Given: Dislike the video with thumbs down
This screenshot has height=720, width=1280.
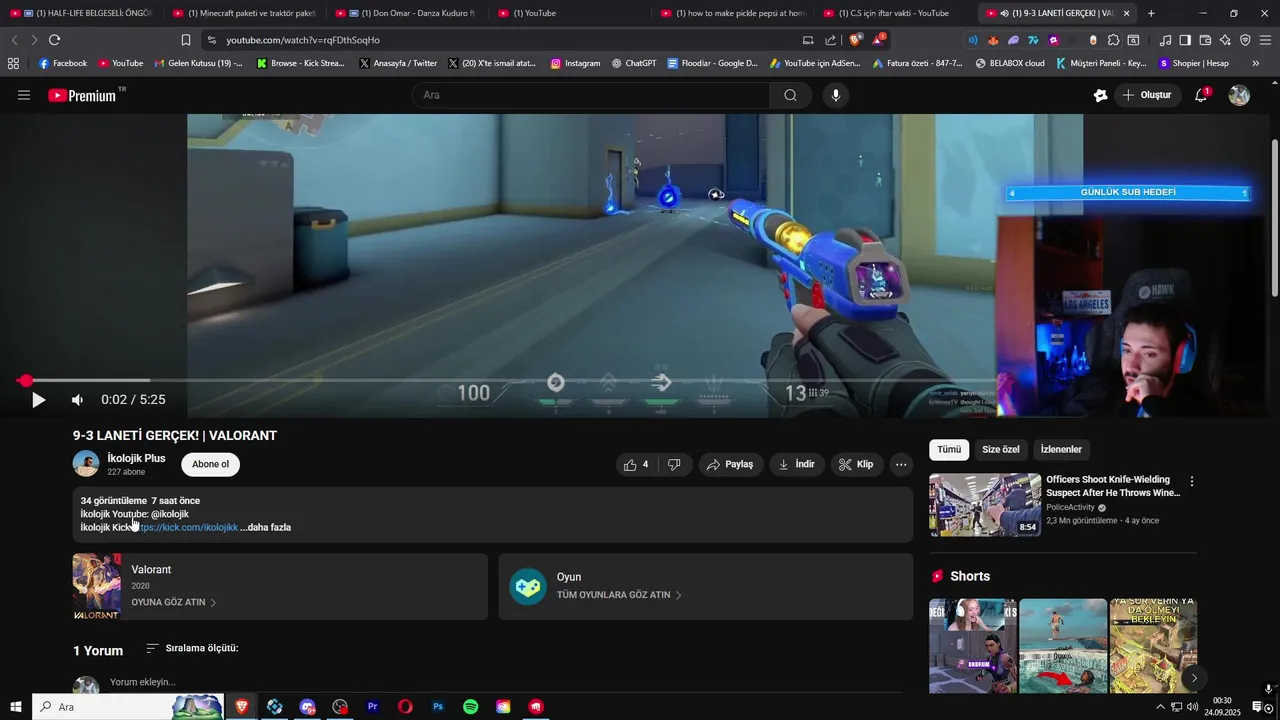Looking at the screenshot, I should (675, 464).
